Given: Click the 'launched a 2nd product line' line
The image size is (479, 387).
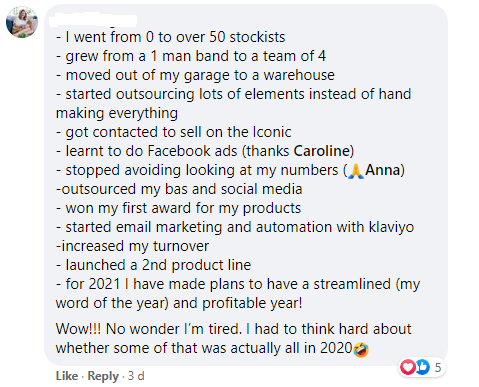Looking at the screenshot, I should click(153, 265).
